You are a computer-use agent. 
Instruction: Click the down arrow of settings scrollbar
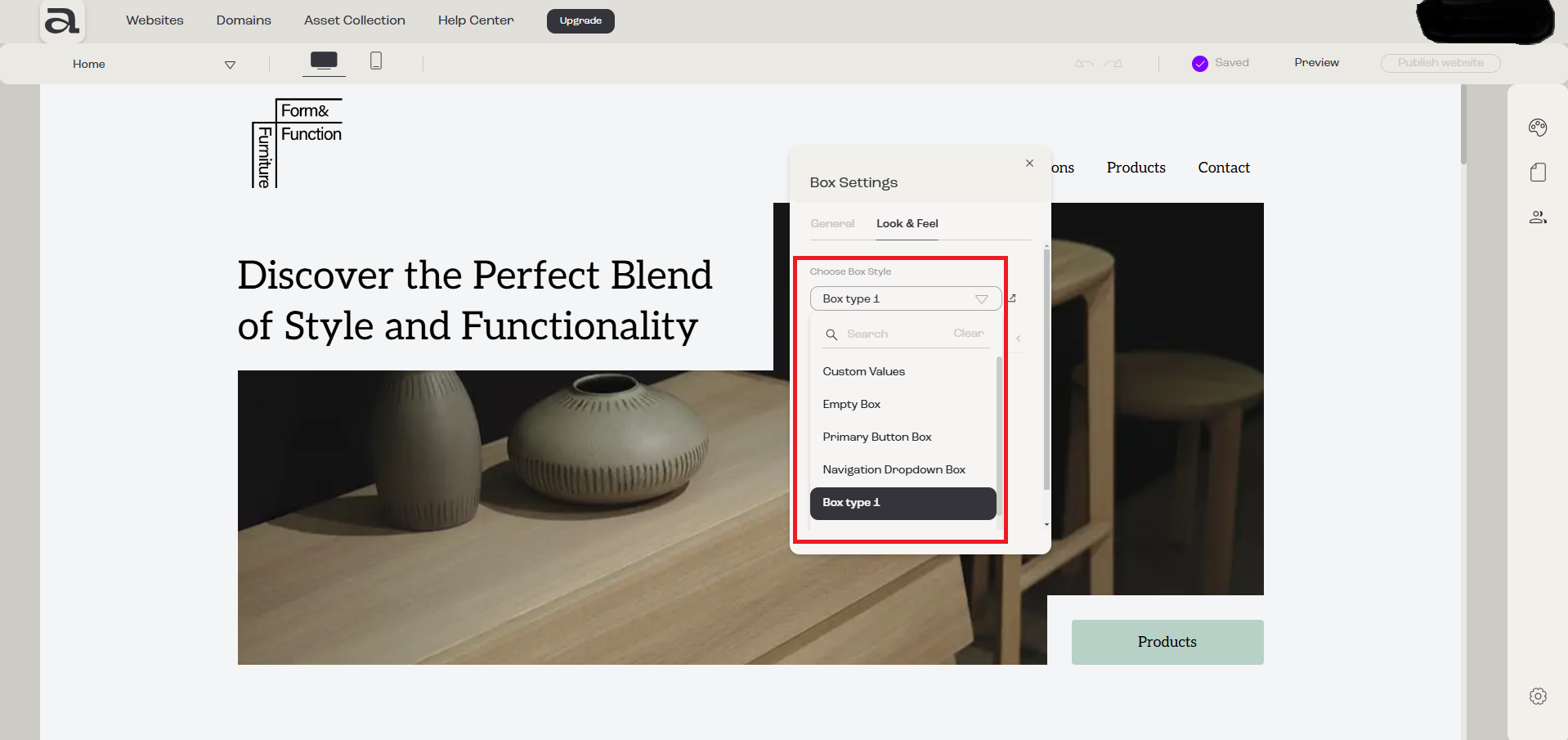(x=1046, y=525)
